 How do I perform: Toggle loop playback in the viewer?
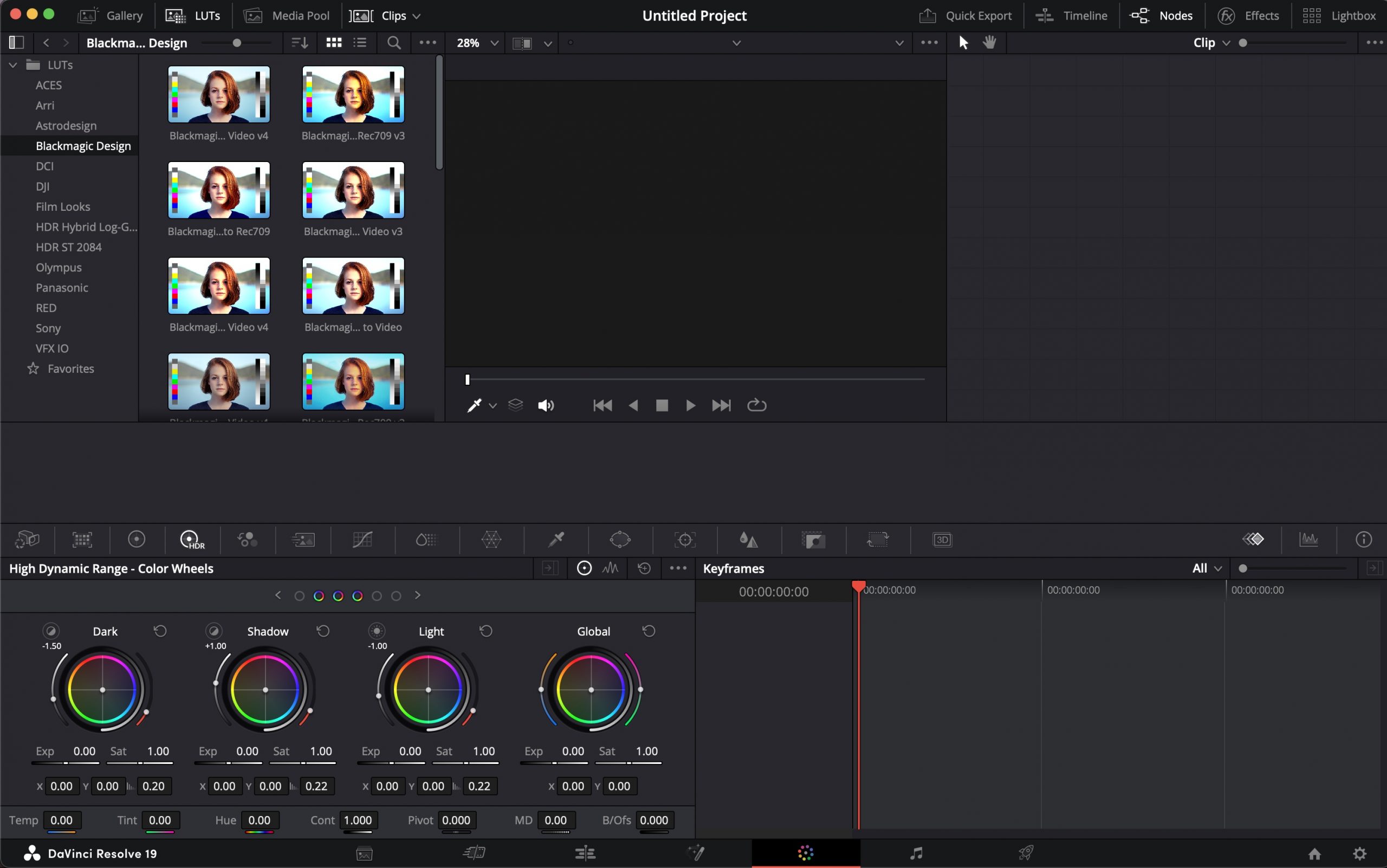tap(757, 406)
